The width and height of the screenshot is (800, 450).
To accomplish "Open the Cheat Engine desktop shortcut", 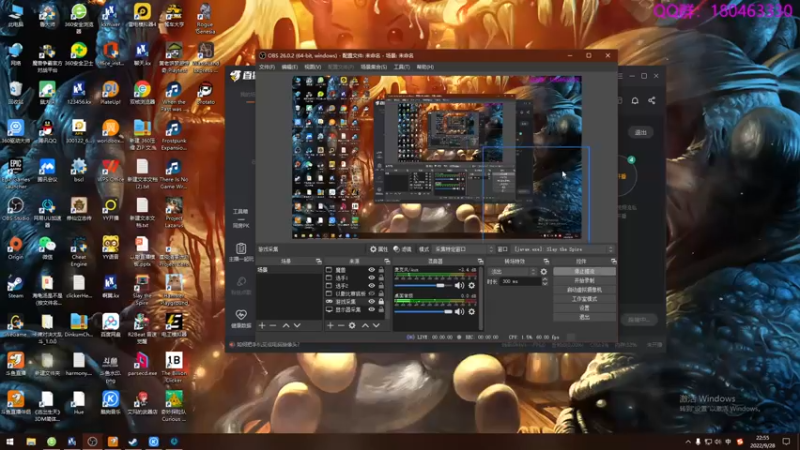I will [x=79, y=251].
